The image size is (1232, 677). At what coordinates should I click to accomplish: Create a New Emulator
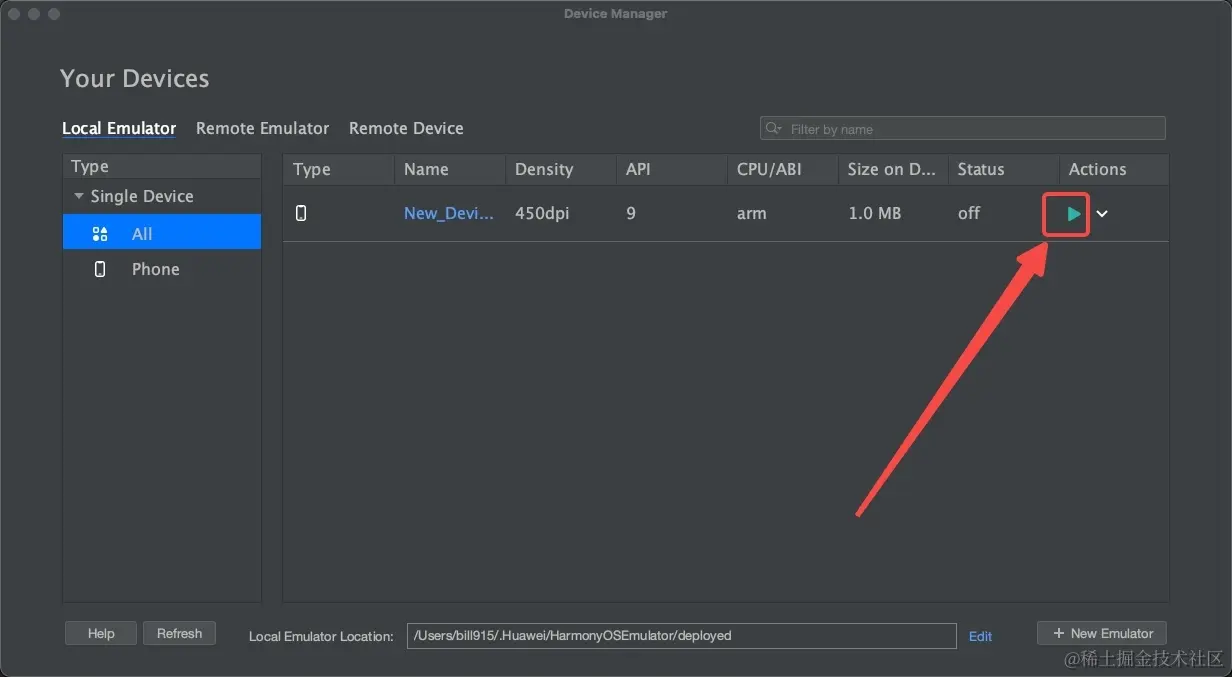(1102, 633)
